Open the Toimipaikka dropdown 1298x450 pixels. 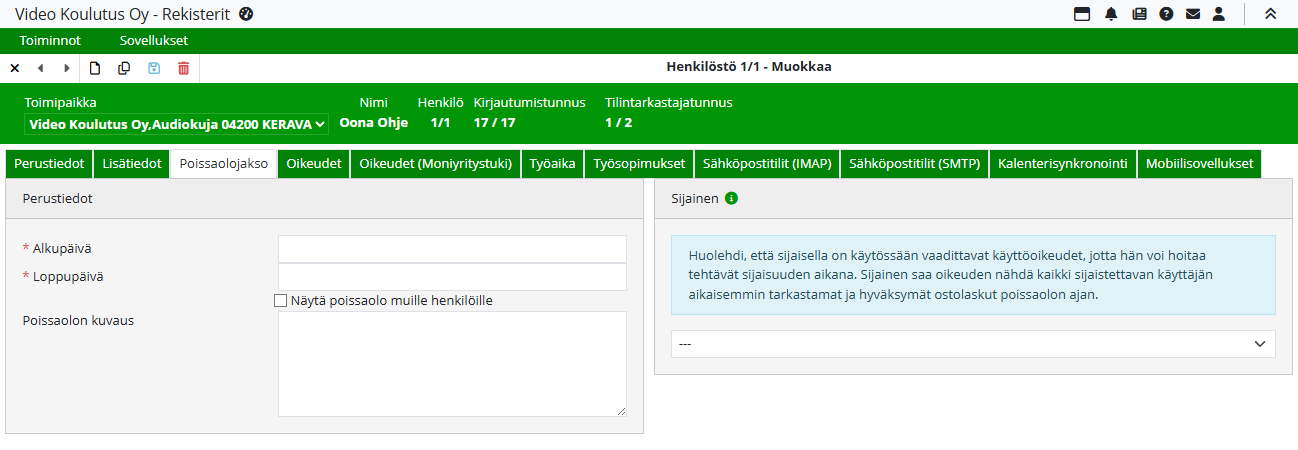point(176,124)
